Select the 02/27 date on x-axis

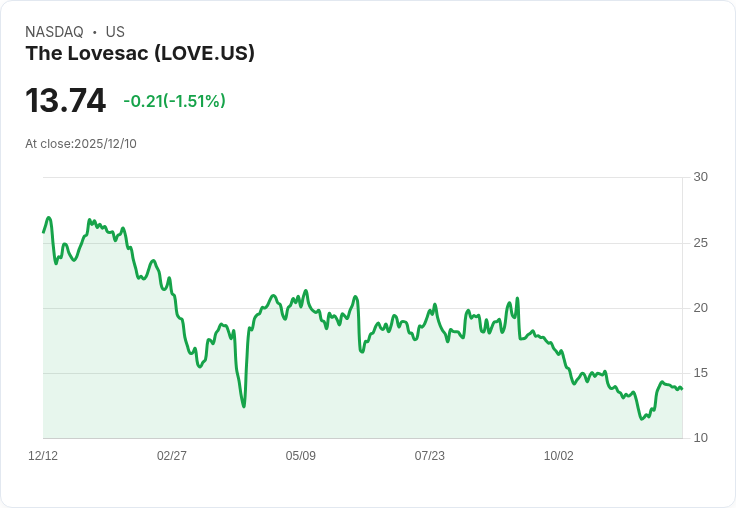[x=172, y=456]
